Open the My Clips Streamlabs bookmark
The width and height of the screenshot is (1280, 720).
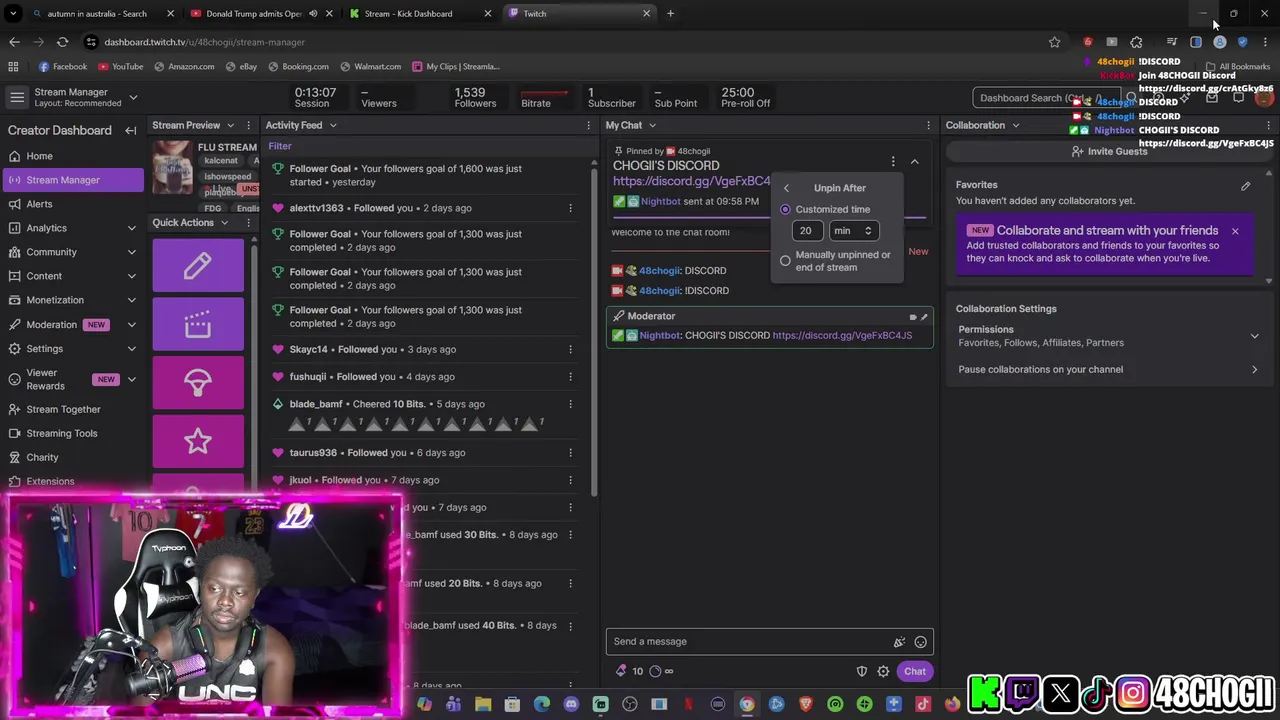455,67
